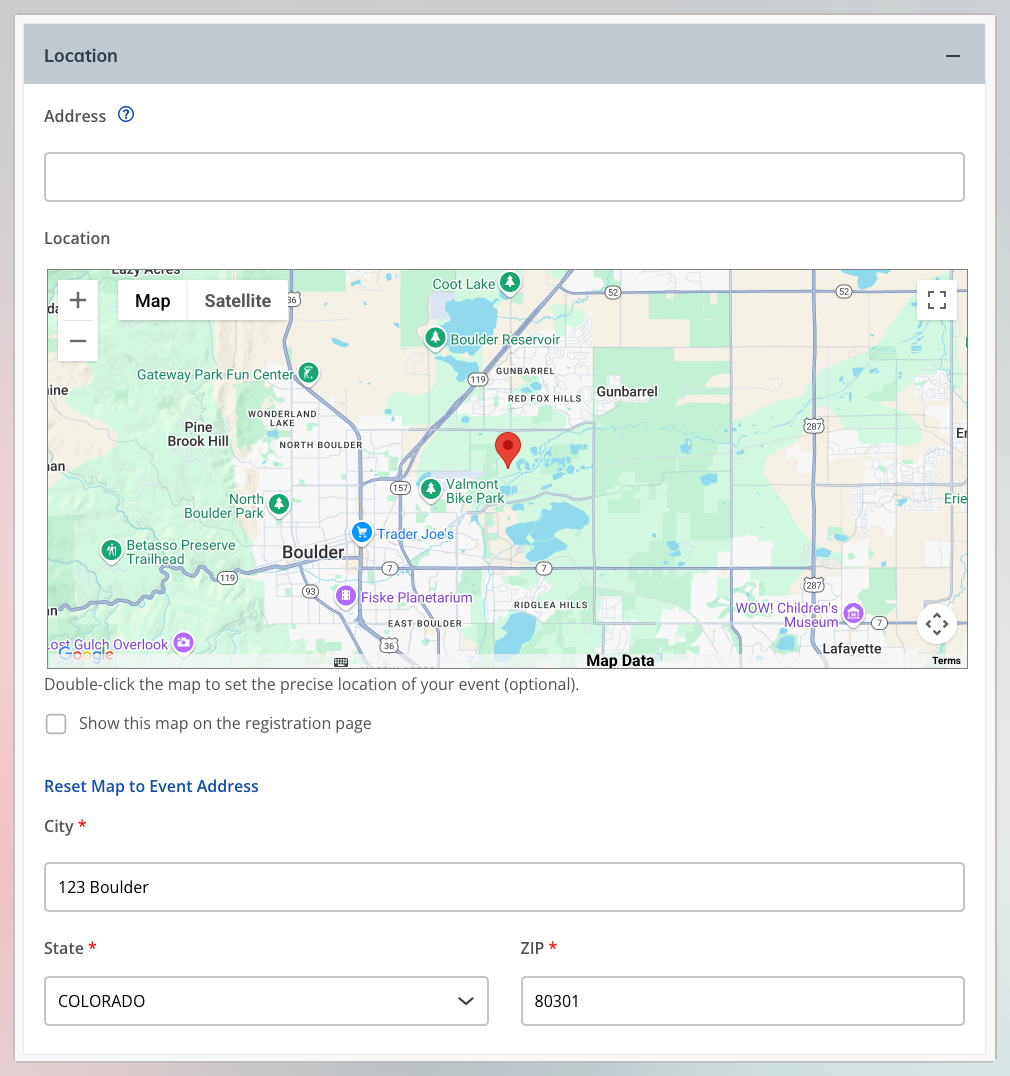Zoom in the map with plus button
1010x1076 pixels.
pyautogui.click(x=78, y=300)
